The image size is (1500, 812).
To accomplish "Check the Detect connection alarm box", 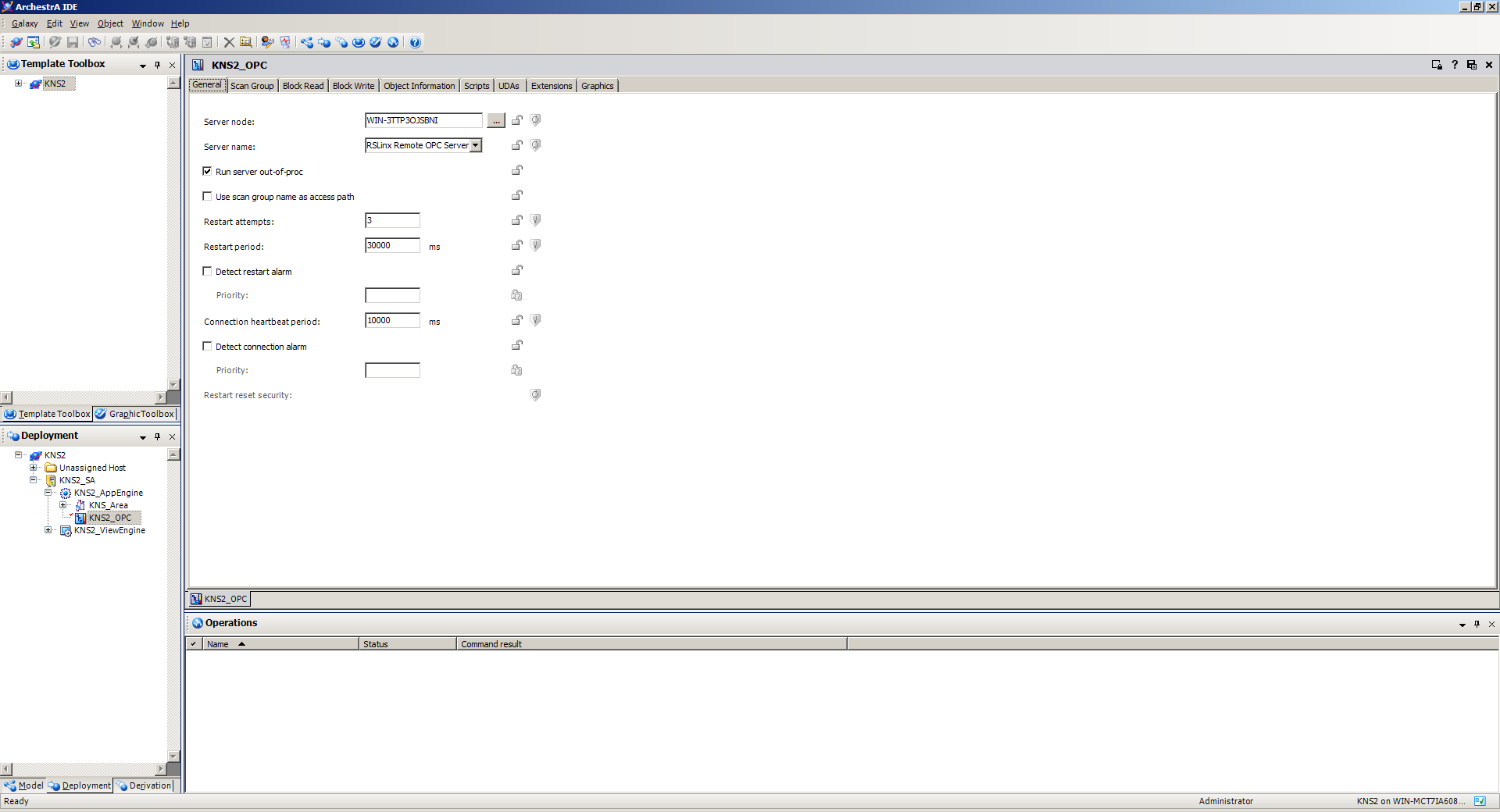I will [207, 346].
